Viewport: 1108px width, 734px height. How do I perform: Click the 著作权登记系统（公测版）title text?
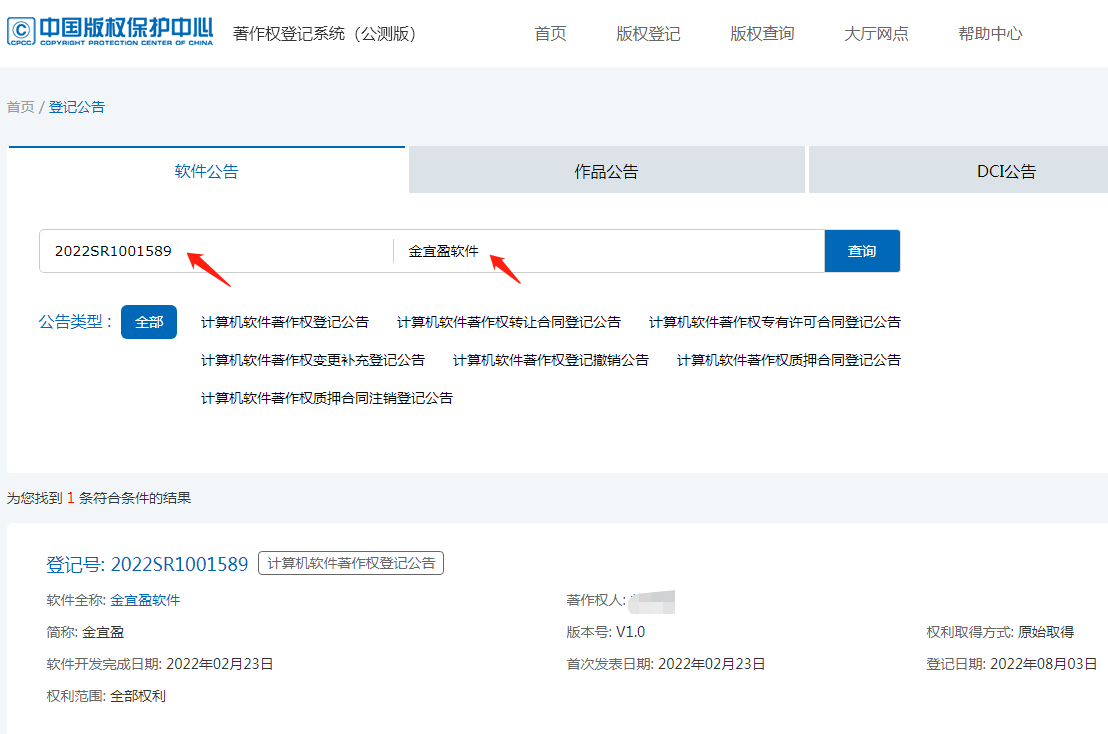(x=324, y=33)
